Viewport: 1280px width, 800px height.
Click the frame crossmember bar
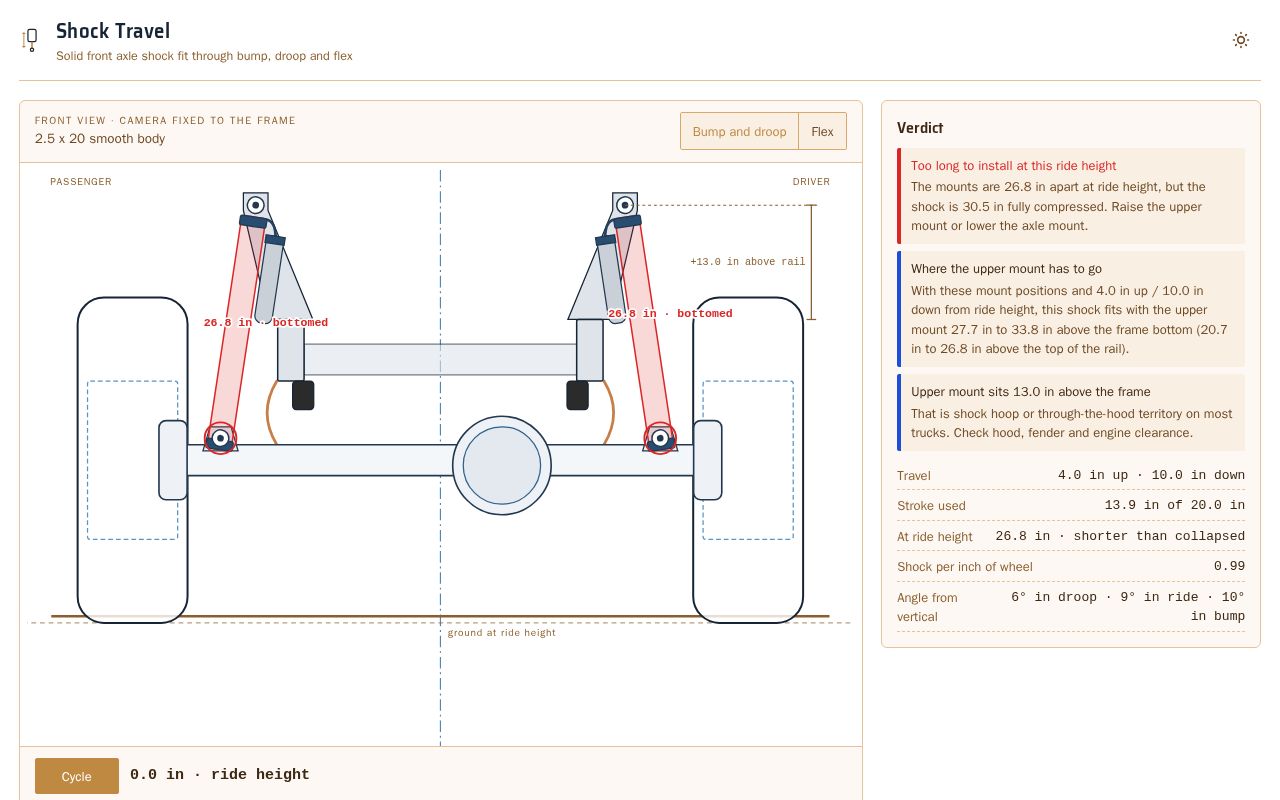(x=440, y=360)
